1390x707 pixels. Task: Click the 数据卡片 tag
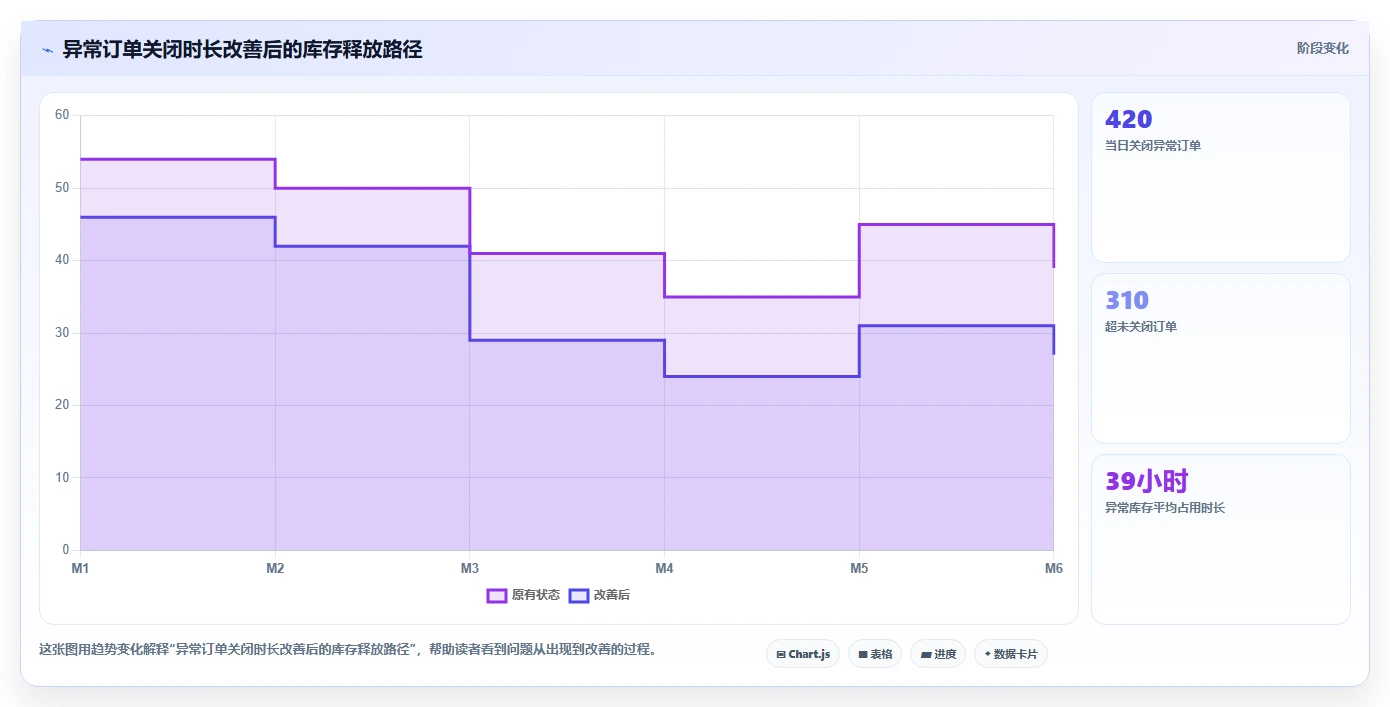(x=1011, y=654)
